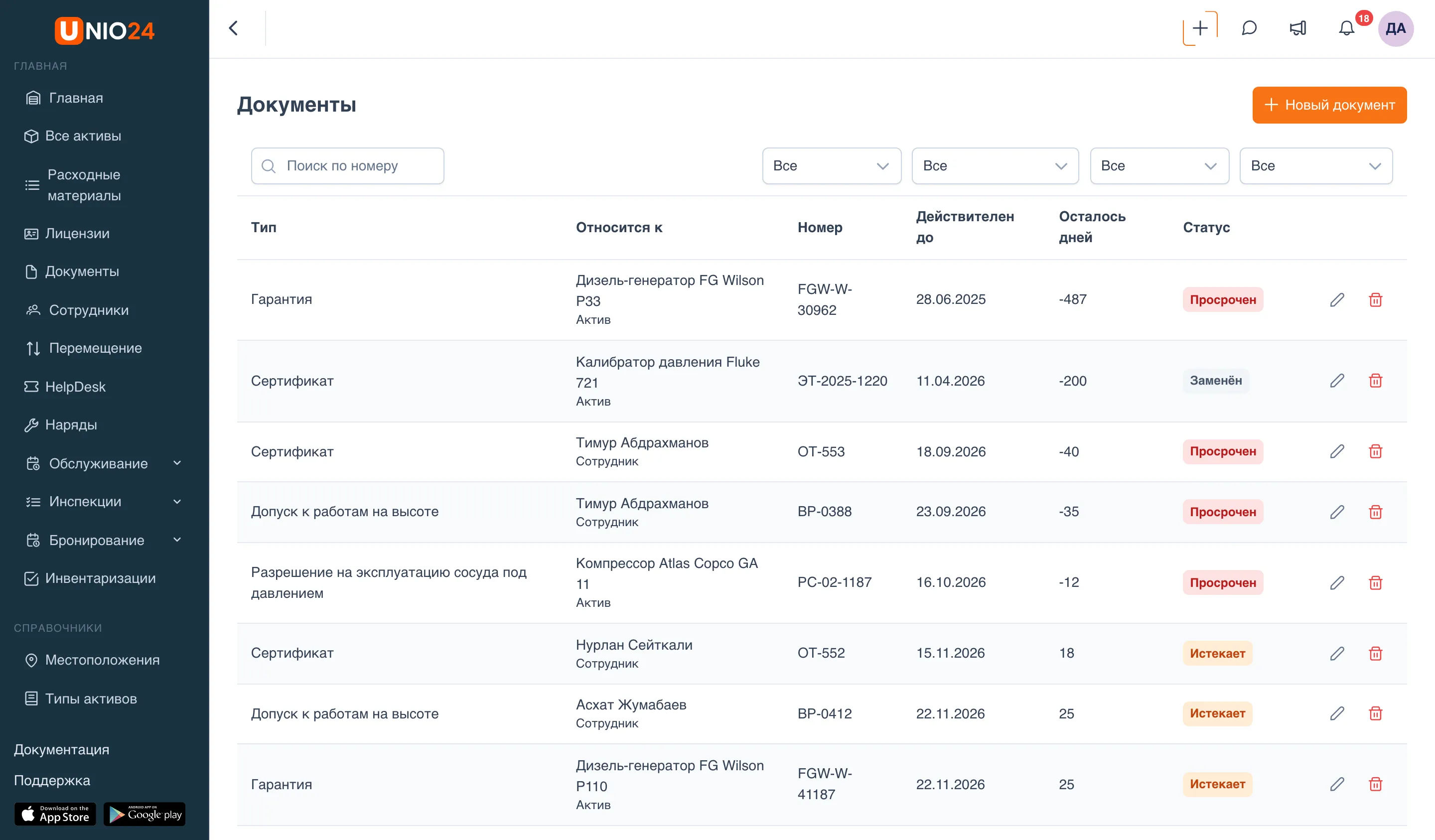
Task: Click the UNIO24 logo
Action: pyautogui.click(x=105, y=30)
